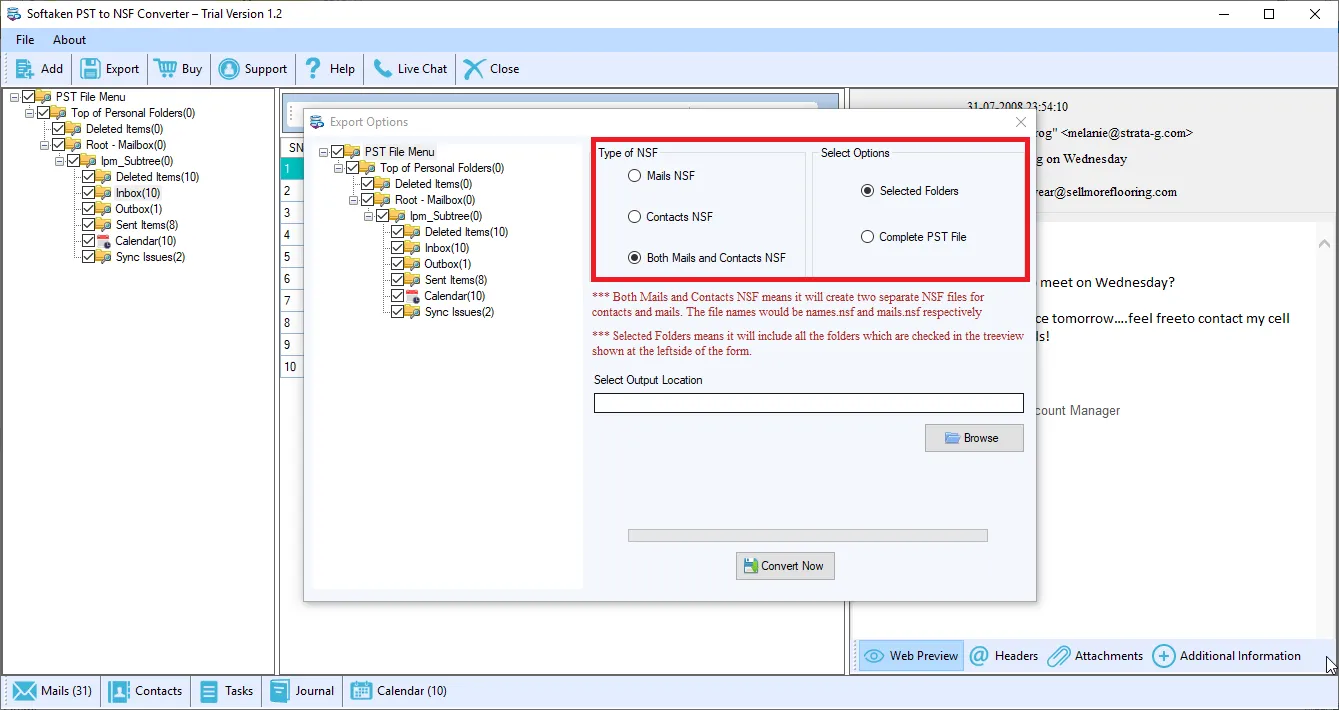
Task: Toggle Top of Personal Folders checkbox in dialog
Action: (353, 168)
